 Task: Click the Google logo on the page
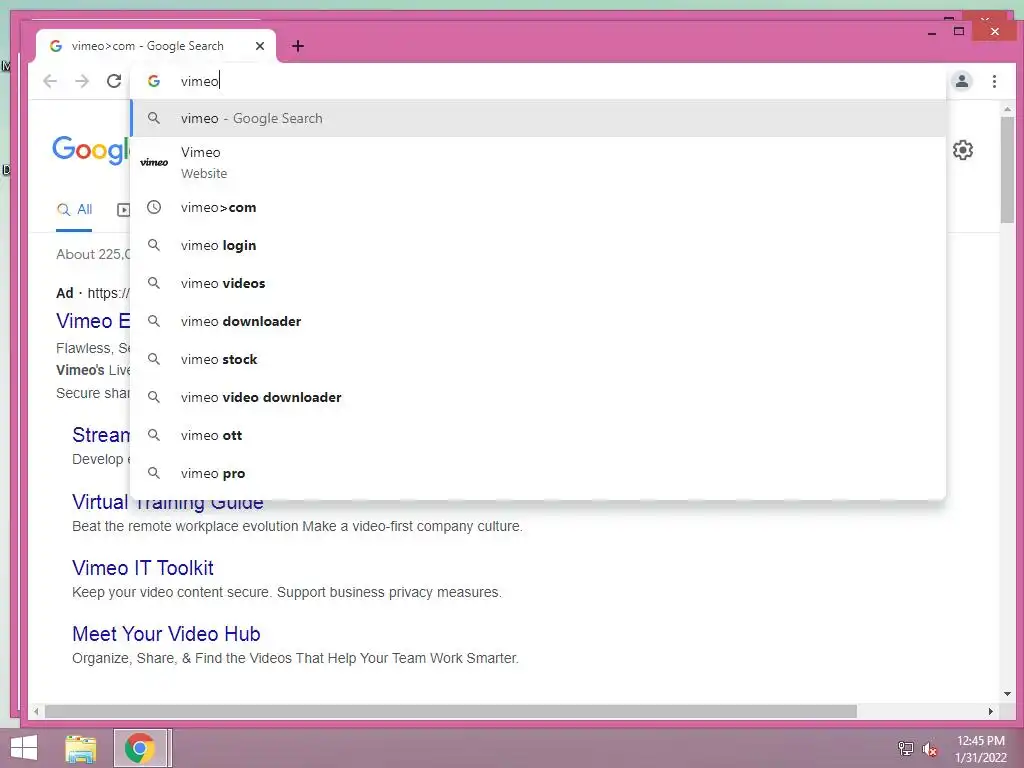coord(91,150)
